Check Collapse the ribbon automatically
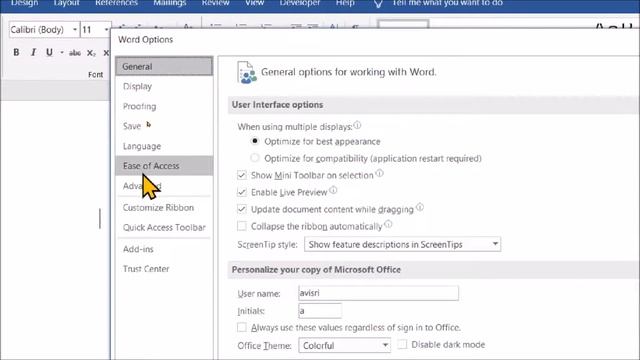The width and height of the screenshot is (640, 360). tap(242, 226)
